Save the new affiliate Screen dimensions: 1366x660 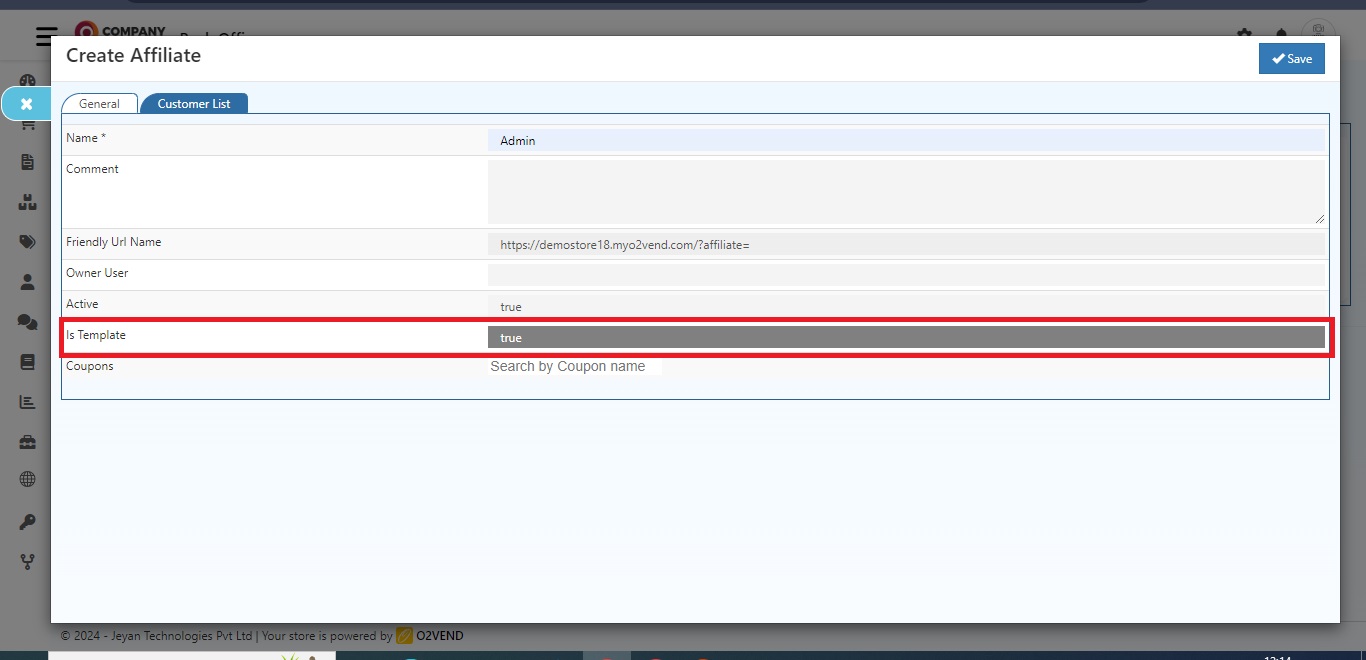pyautogui.click(x=1291, y=58)
